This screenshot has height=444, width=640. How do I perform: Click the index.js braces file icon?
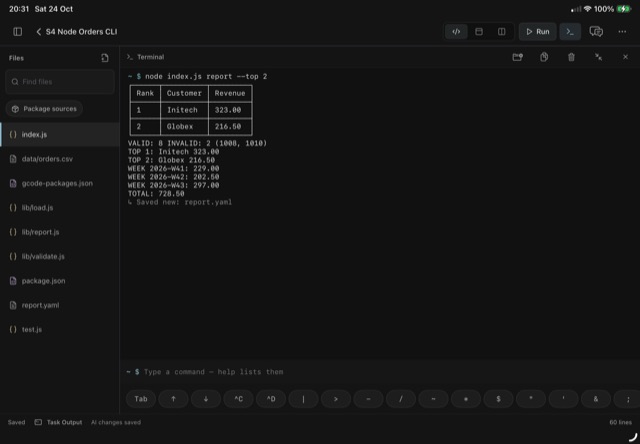(13, 134)
